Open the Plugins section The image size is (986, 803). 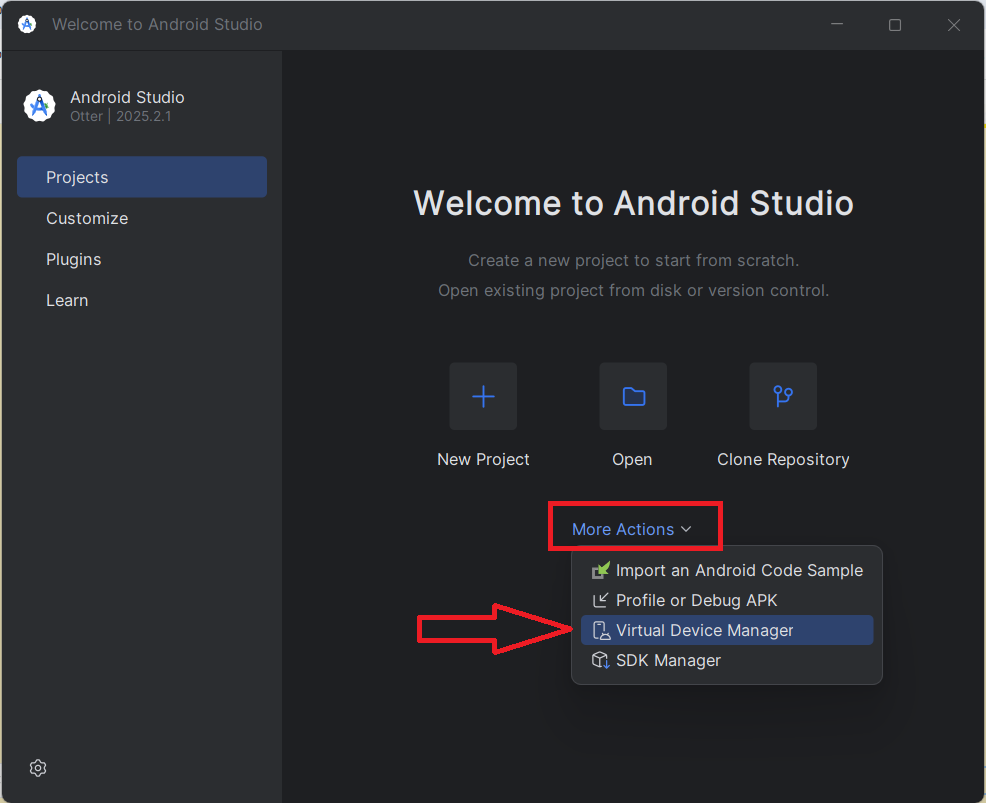tap(74, 259)
